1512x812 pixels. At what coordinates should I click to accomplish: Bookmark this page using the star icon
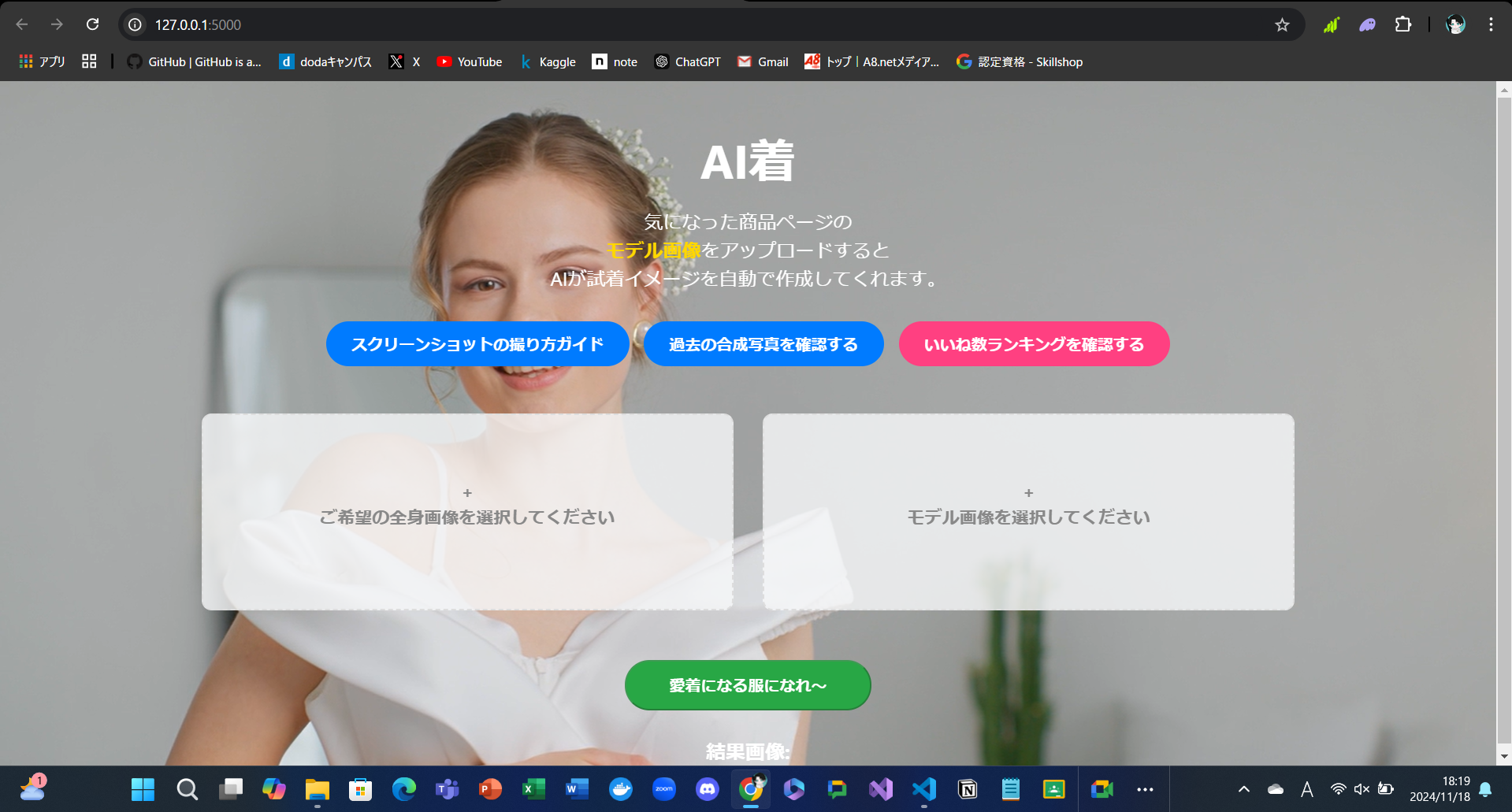tap(1283, 24)
